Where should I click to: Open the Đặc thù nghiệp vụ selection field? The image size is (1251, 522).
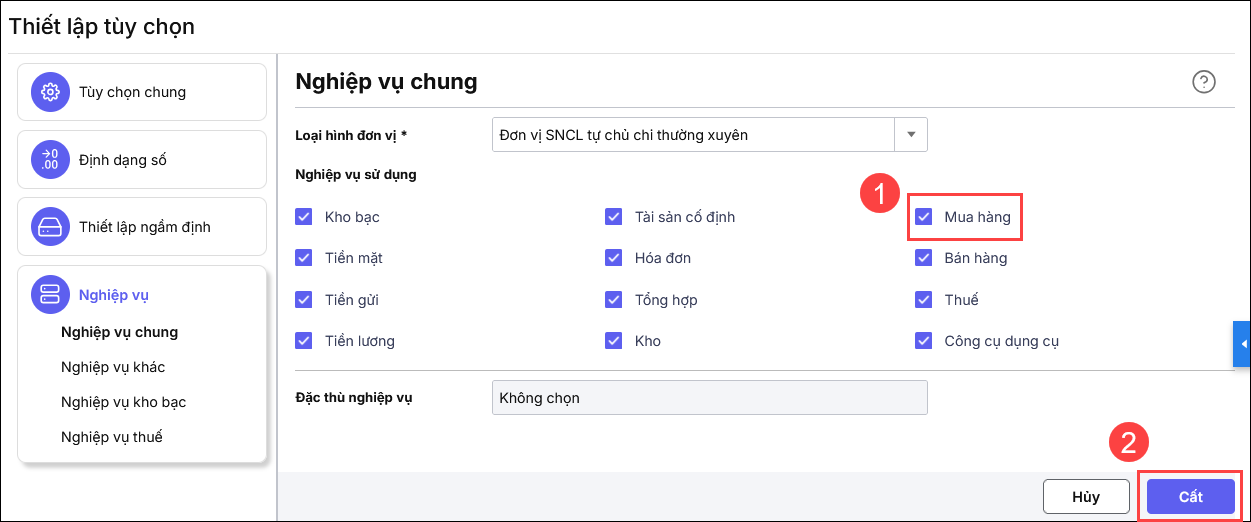[x=709, y=397]
